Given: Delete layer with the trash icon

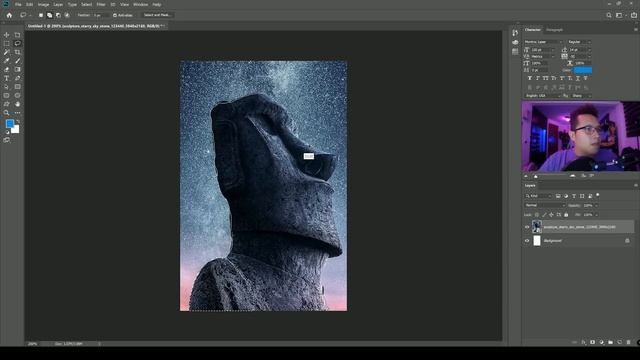Looking at the screenshot, I should point(629,342).
